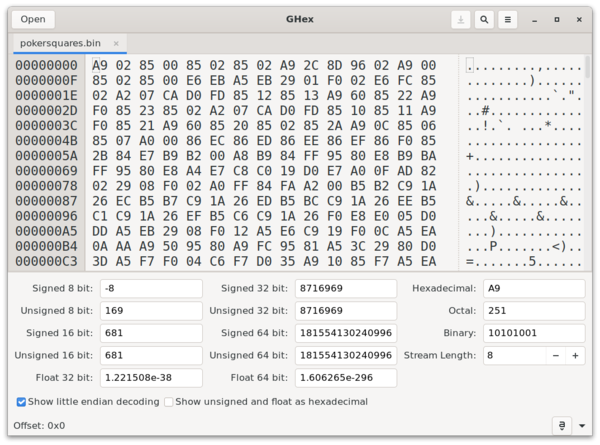The height and width of the screenshot is (445, 600).
Task: Open the hamburger main menu
Action: pyautogui.click(x=508, y=19)
